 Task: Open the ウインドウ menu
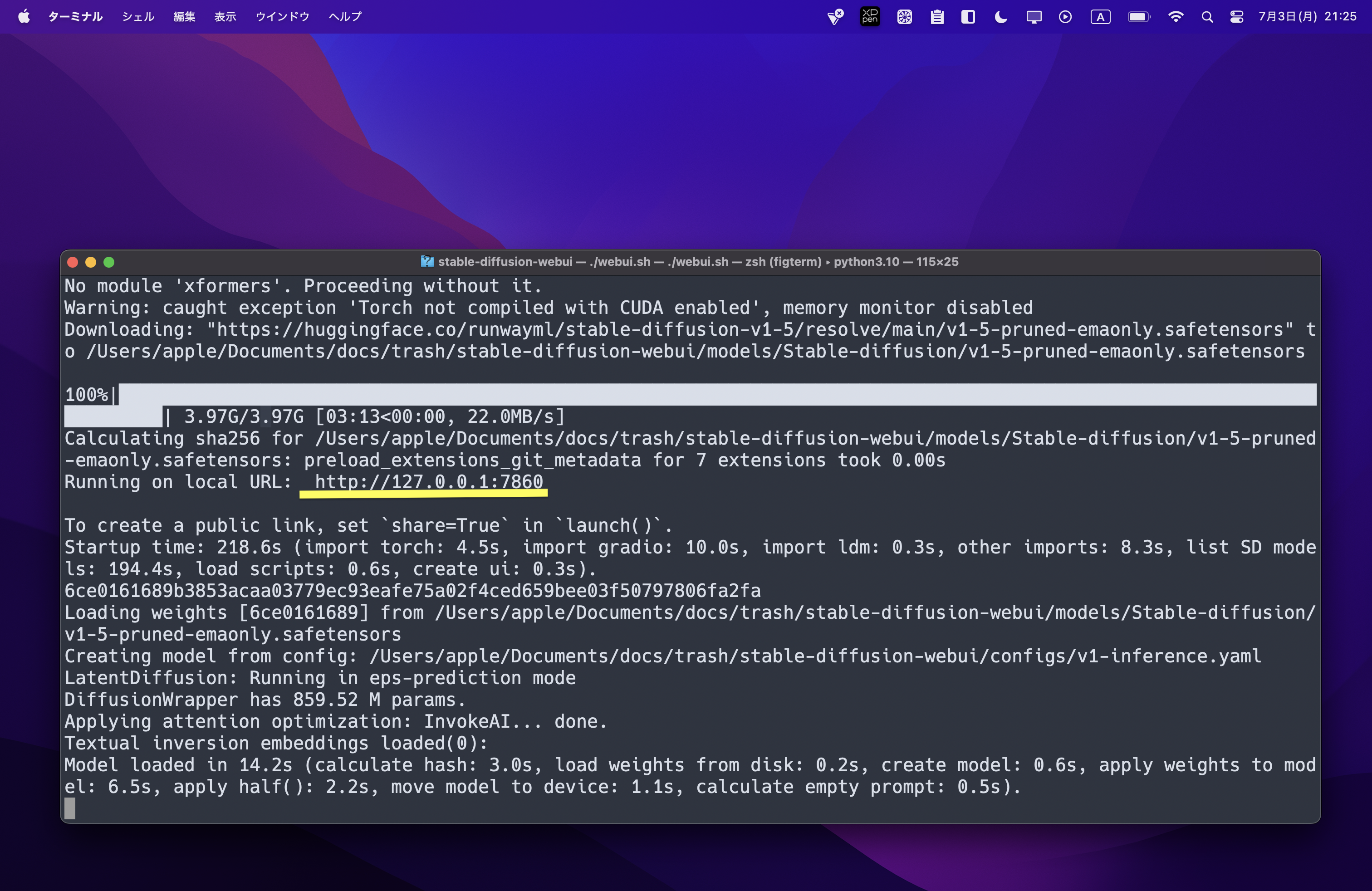(282, 16)
